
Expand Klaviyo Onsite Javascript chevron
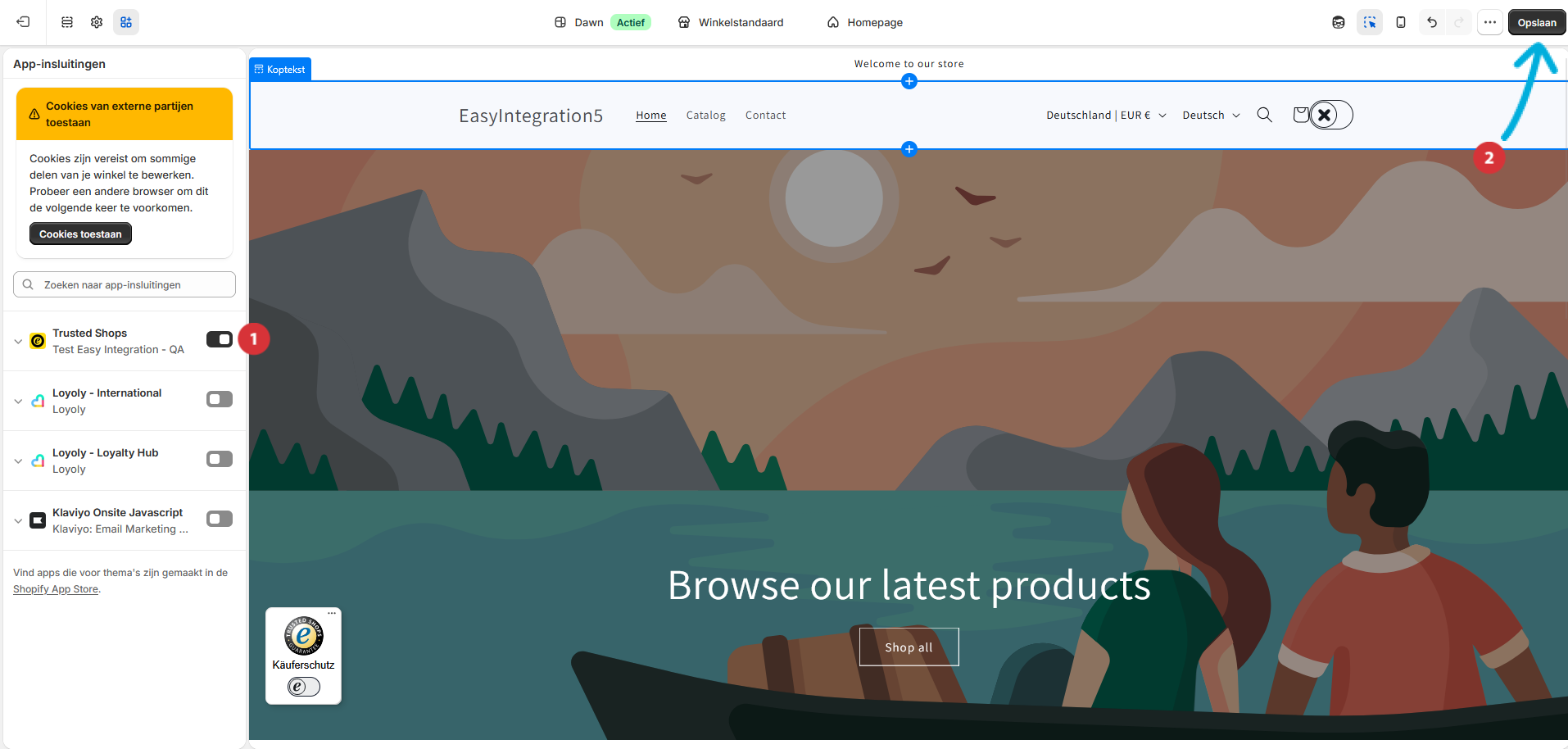18,520
